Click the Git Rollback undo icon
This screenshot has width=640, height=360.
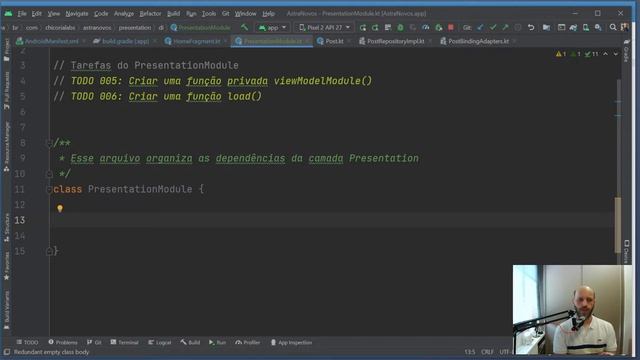pyautogui.click(x=531, y=27)
